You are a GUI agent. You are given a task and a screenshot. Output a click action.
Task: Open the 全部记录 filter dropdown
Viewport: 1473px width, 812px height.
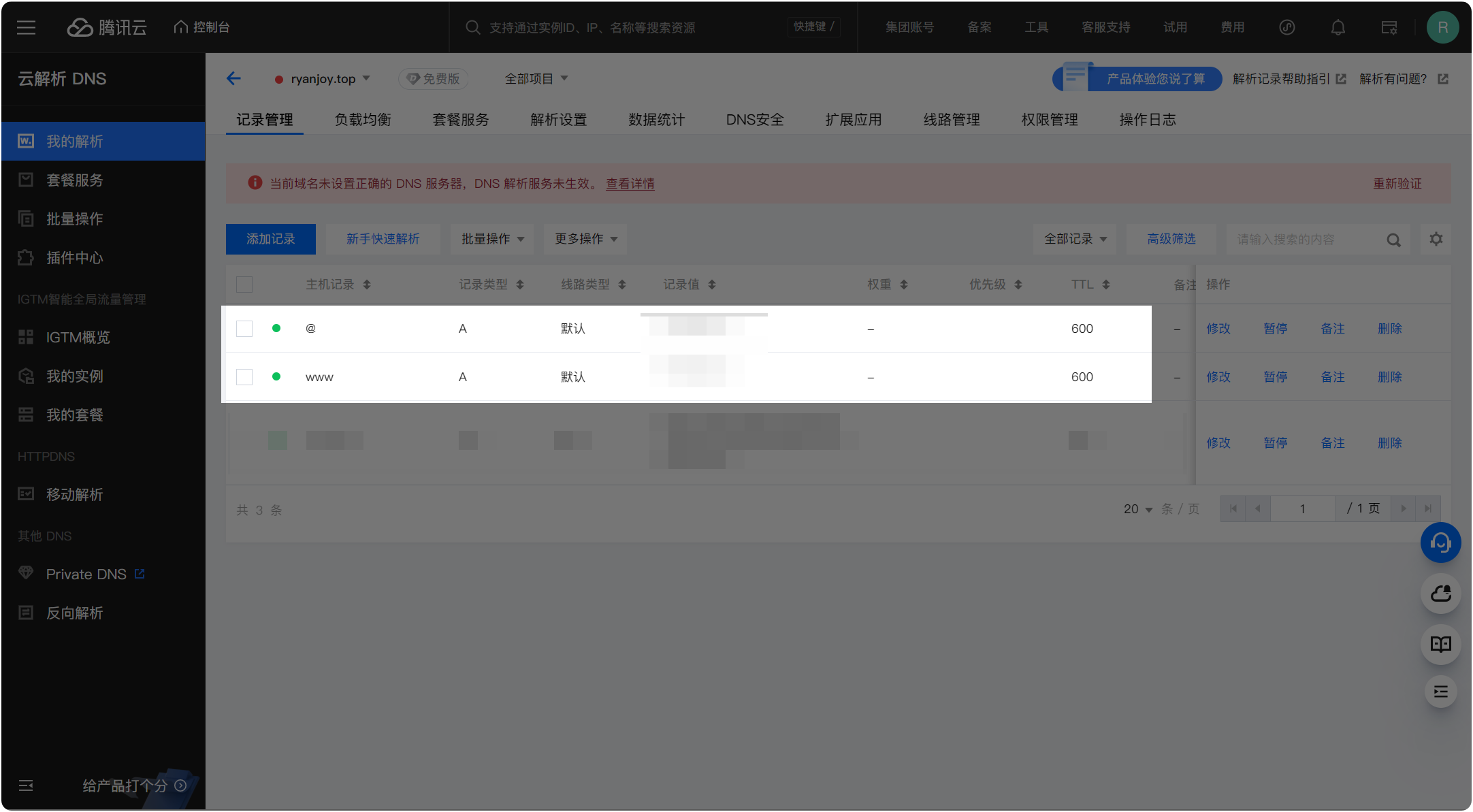[x=1074, y=239]
